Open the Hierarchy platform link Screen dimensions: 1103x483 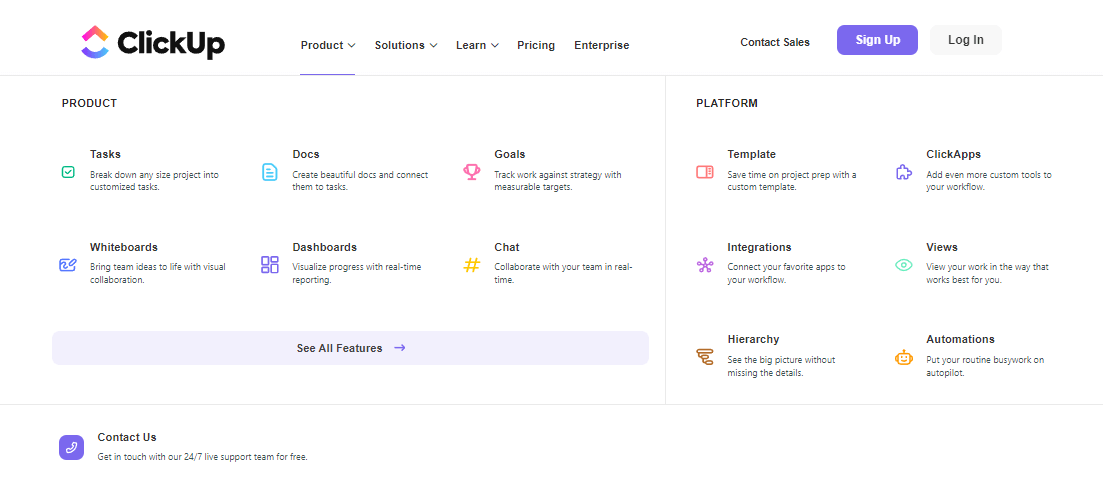(x=753, y=339)
